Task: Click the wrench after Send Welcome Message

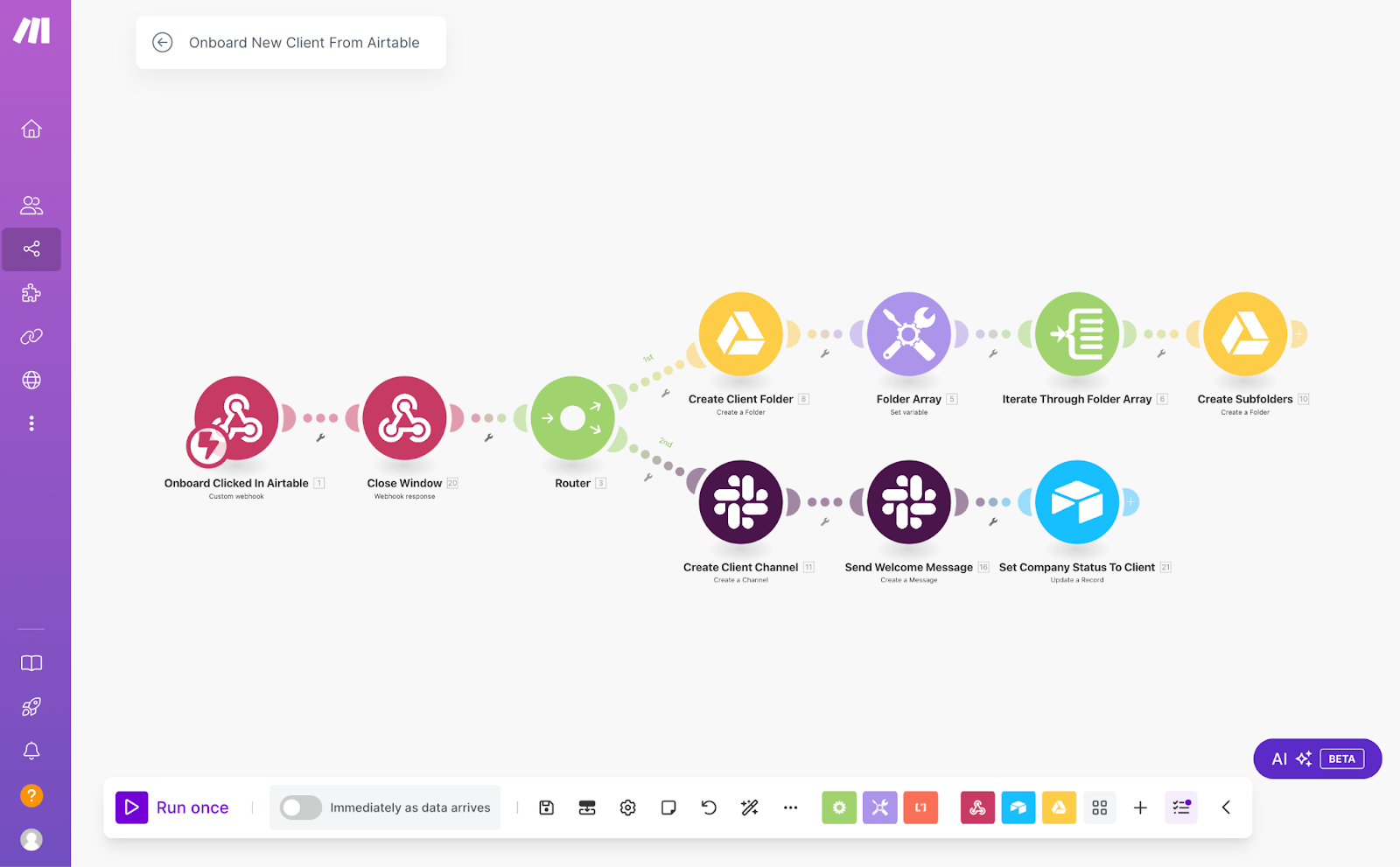Action: tap(993, 521)
